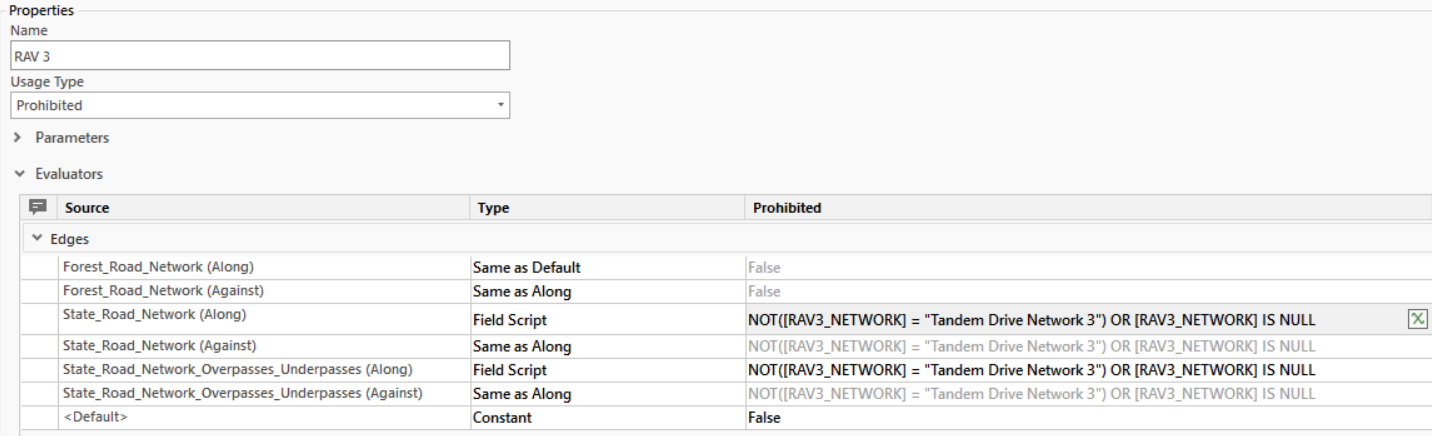Click the Source column header

[88, 208]
